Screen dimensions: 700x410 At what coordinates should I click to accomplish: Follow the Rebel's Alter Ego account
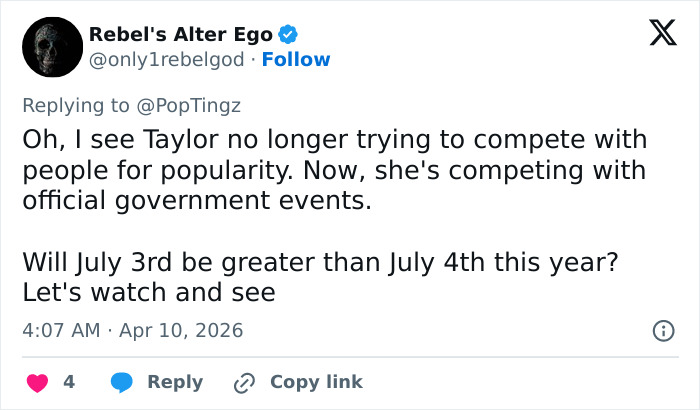296,60
